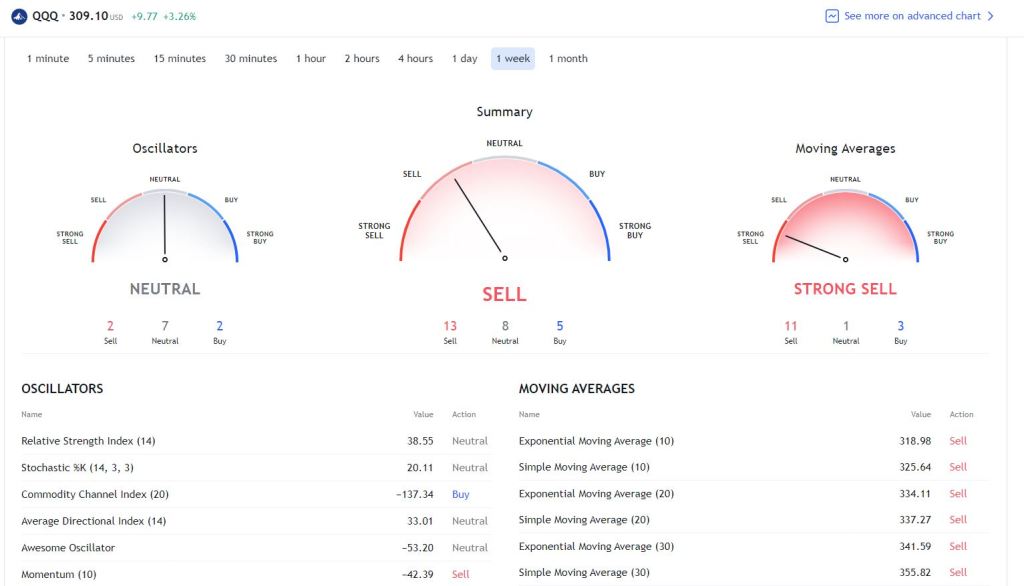Select the 15 minutes timeframe
Image resolution: width=1024 pixels, height=586 pixels.
point(179,58)
